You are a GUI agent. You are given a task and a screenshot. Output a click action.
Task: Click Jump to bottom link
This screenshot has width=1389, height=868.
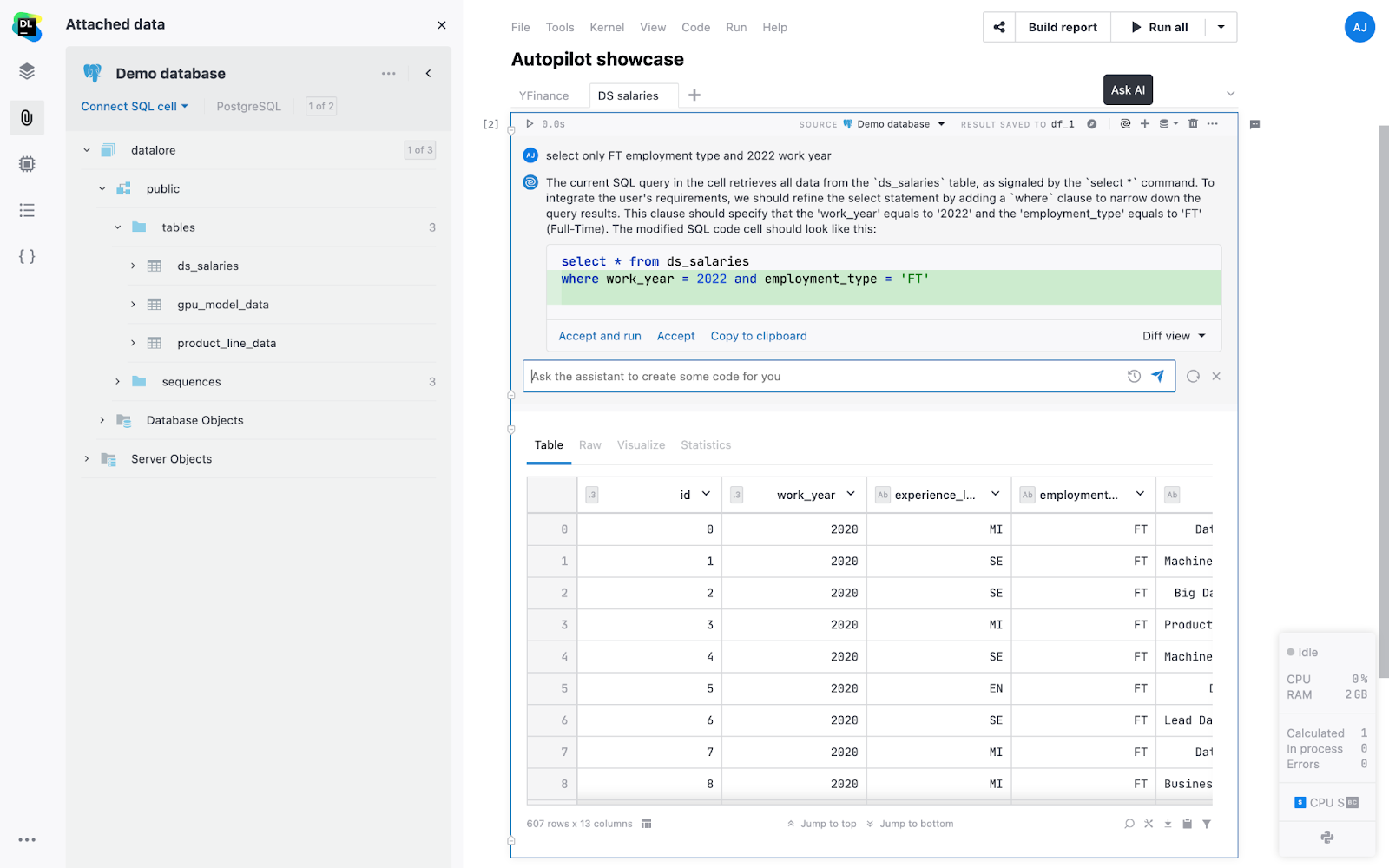pos(910,824)
